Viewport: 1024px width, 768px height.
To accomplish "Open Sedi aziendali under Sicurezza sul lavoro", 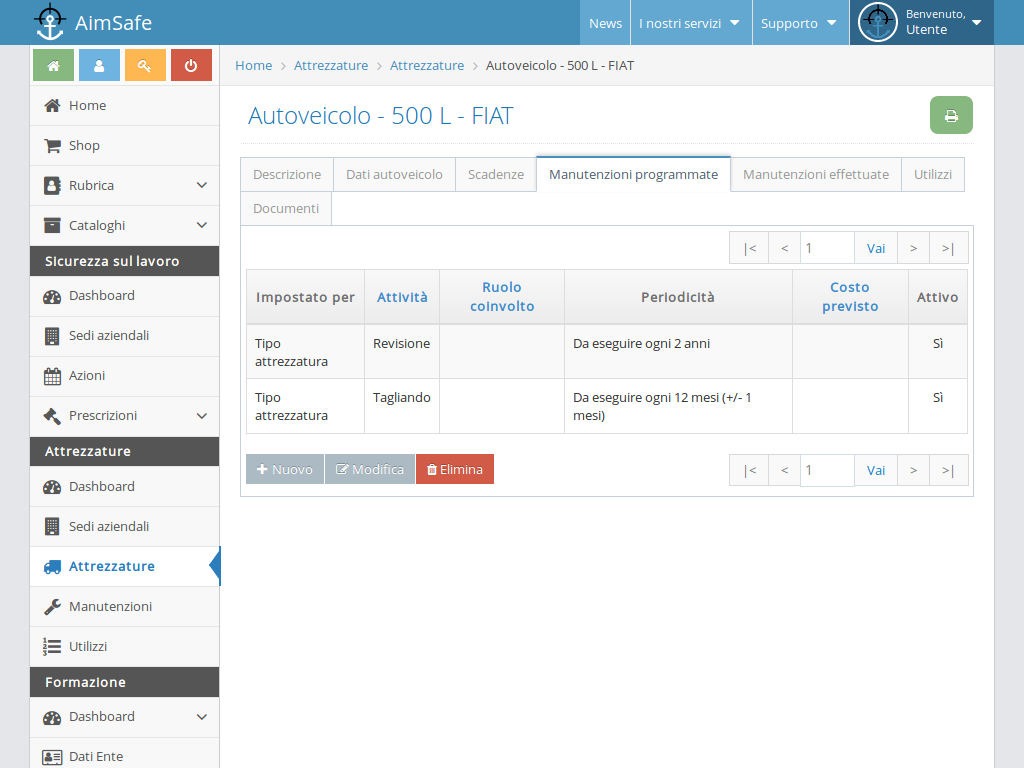I will [124, 336].
